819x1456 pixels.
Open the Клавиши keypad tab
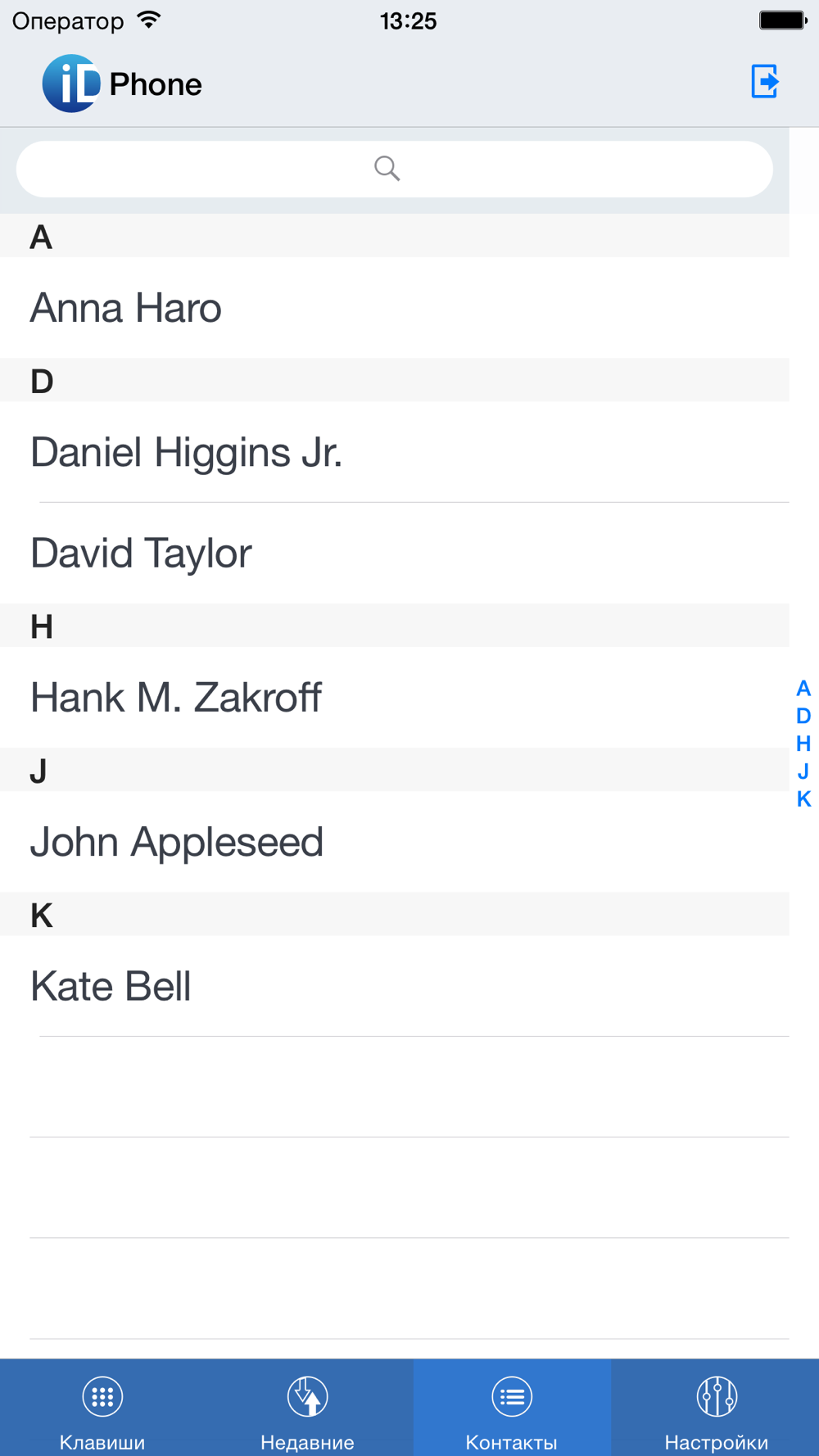click(102, 1409)
